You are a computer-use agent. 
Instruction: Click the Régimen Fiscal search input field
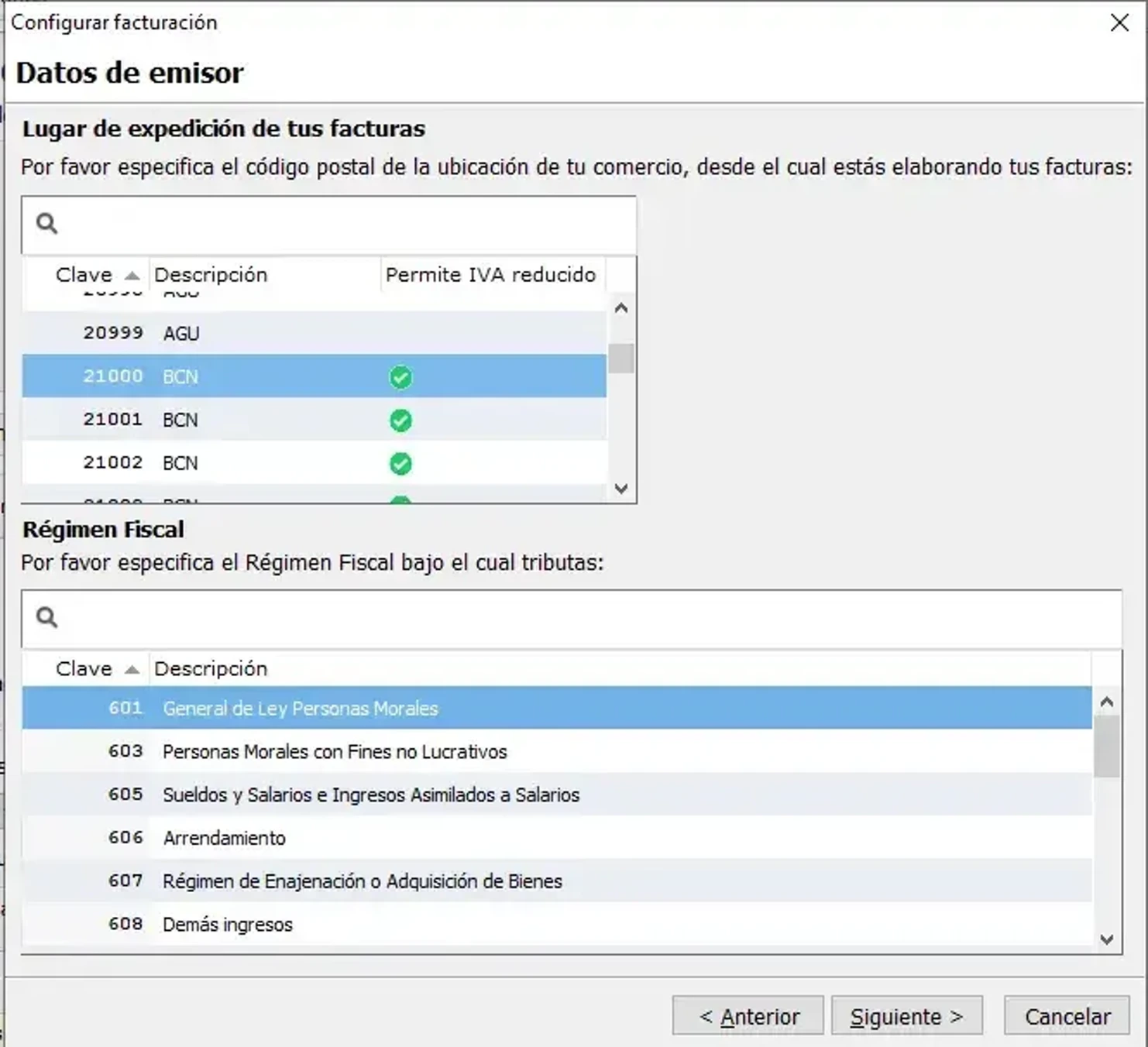542,618
